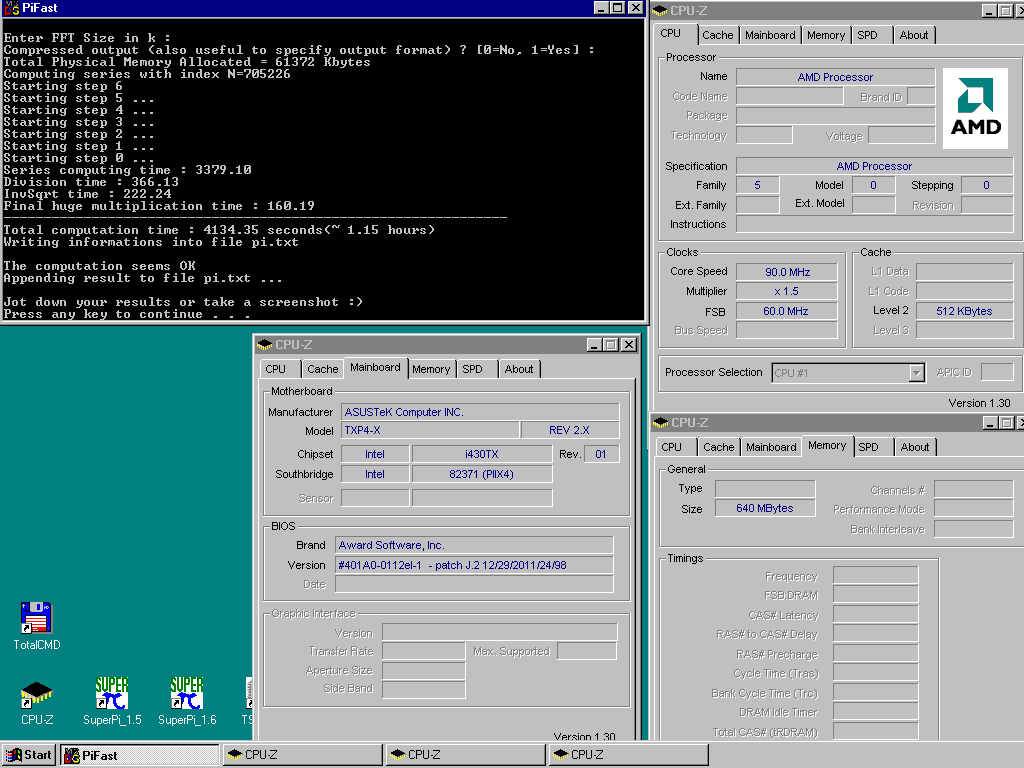Click the Model field TXP4-X

tap(430, 430)
